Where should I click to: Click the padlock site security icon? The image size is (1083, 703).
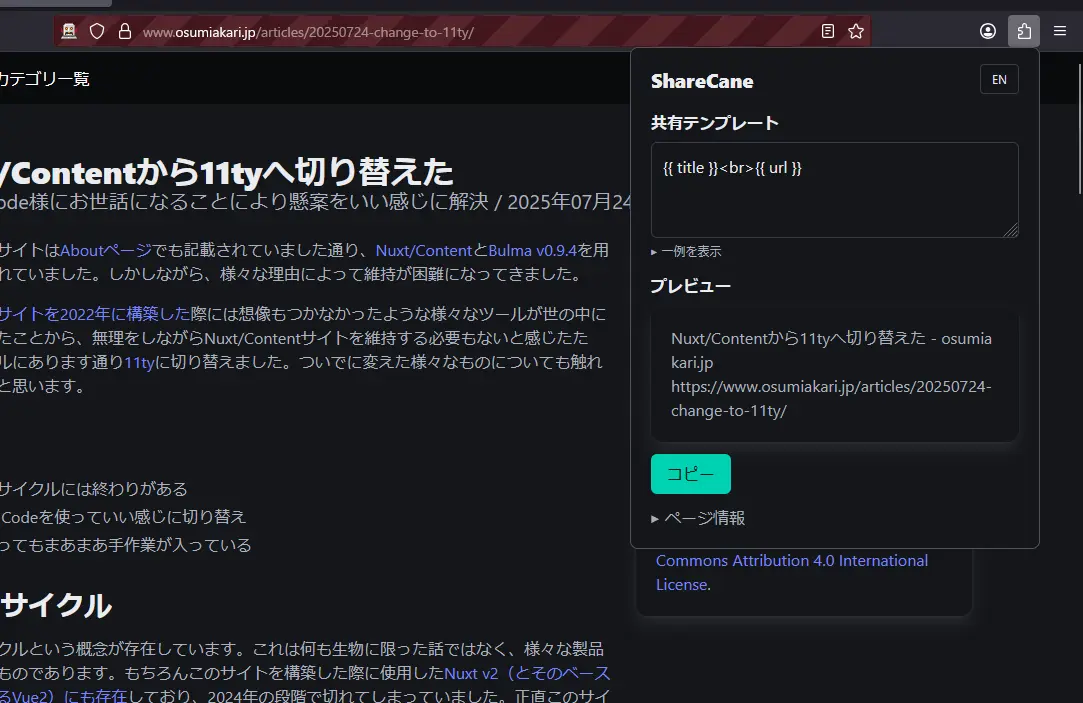[124, 31]
